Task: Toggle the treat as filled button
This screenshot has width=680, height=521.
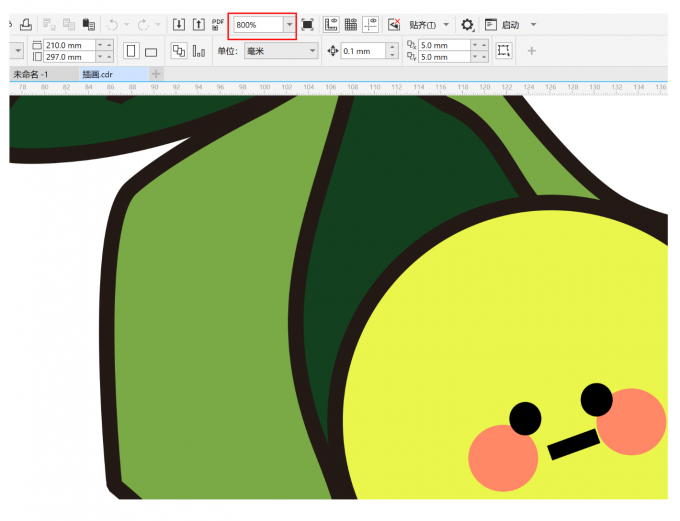Action: pos(503,50)
